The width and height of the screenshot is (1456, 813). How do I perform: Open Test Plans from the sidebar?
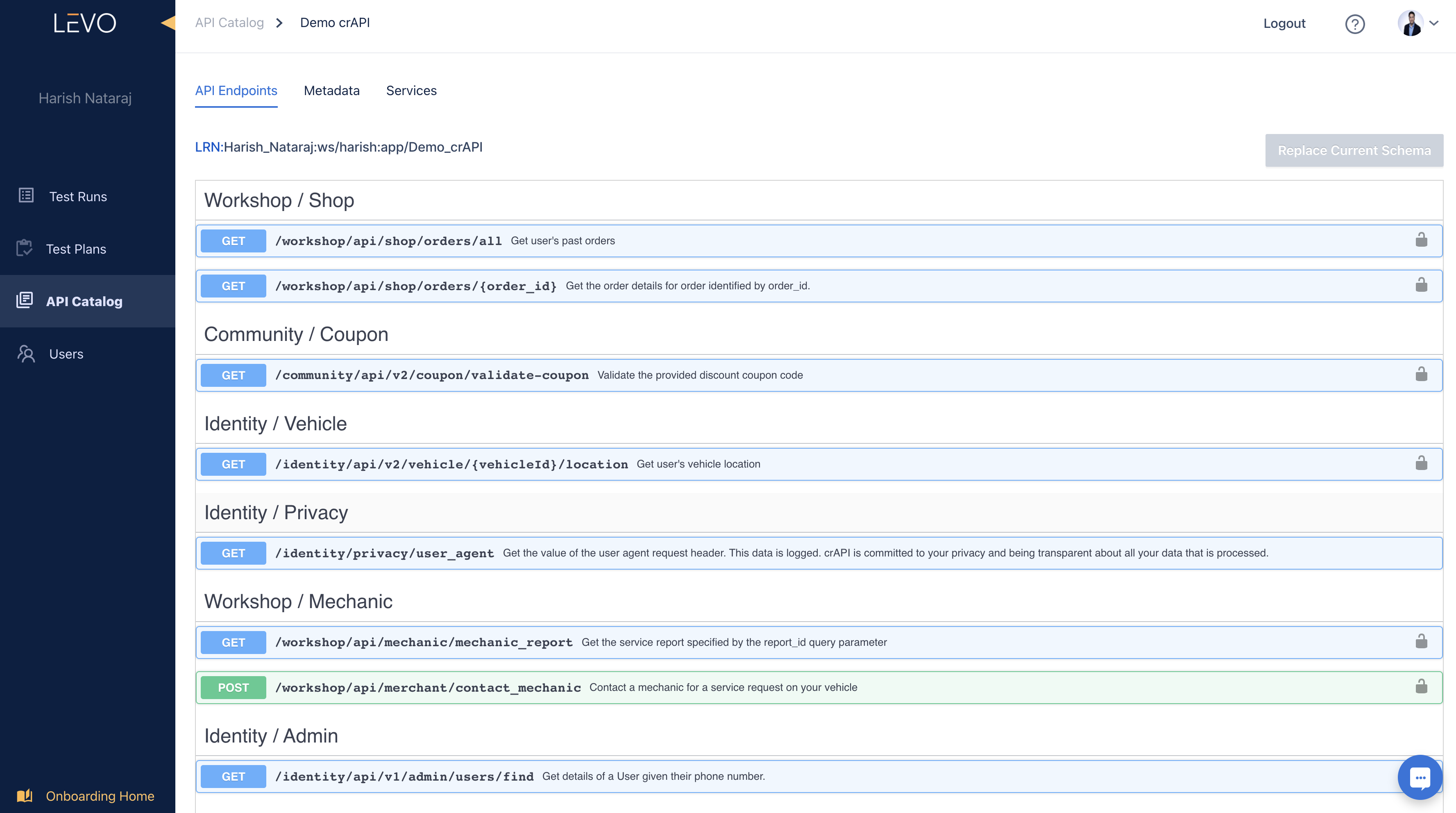[x=88, y=249]
